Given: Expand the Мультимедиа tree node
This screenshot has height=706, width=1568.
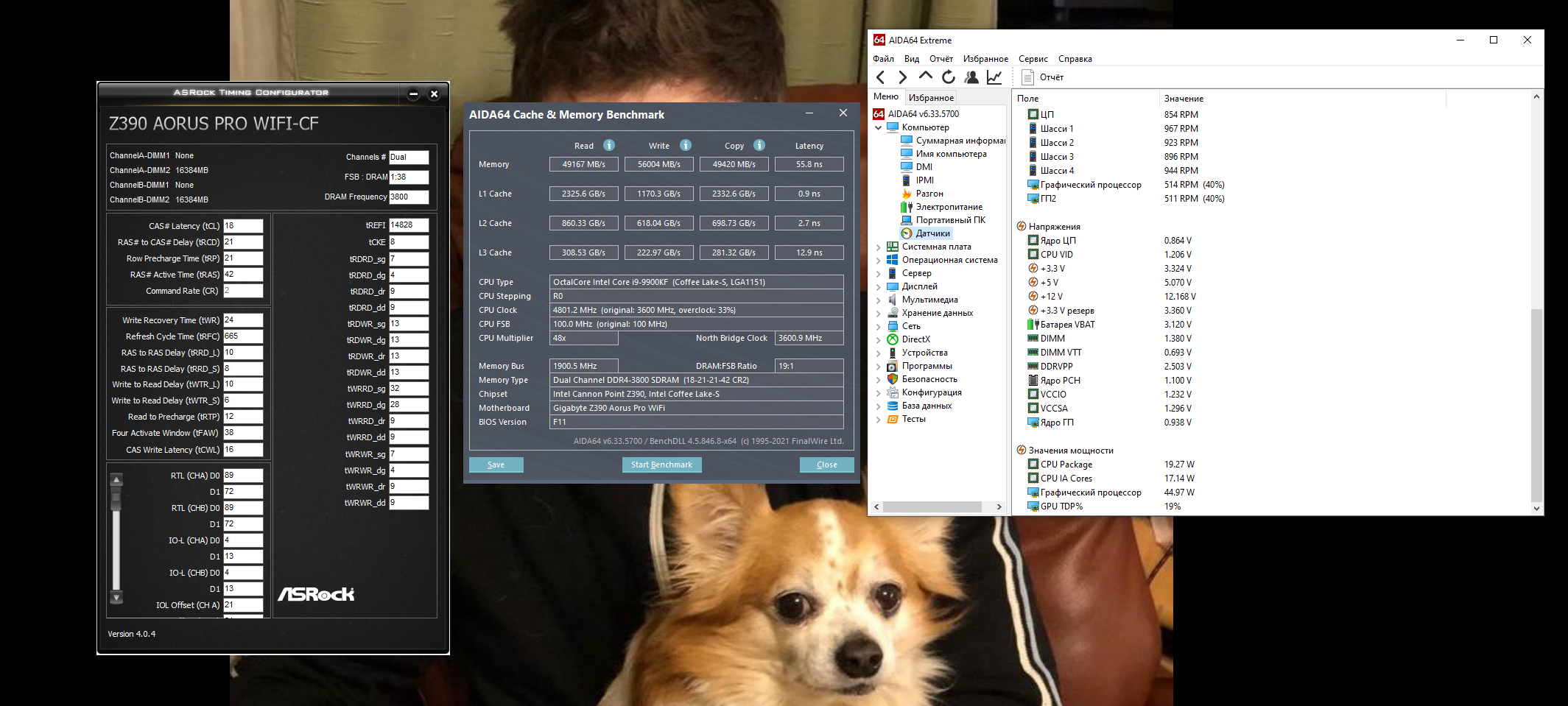Looking at the screenshot, I should coord(879,300).
